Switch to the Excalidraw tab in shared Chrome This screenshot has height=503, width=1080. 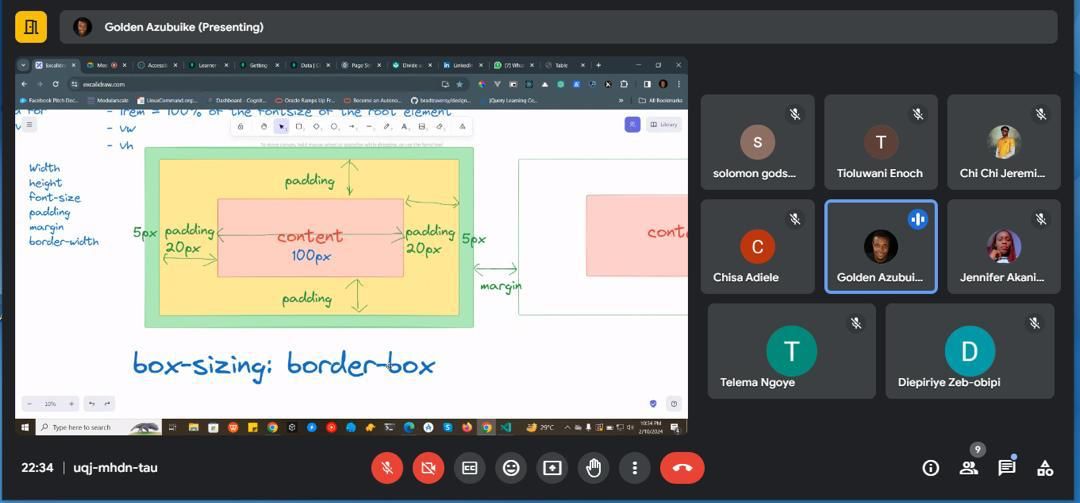point(56,65)
